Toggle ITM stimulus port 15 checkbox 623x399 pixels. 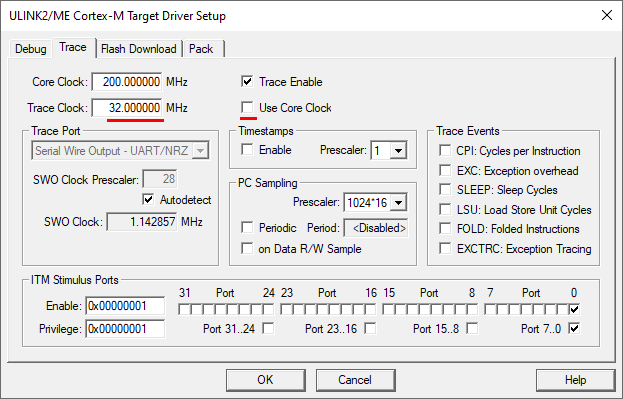[x=388, y=309]
